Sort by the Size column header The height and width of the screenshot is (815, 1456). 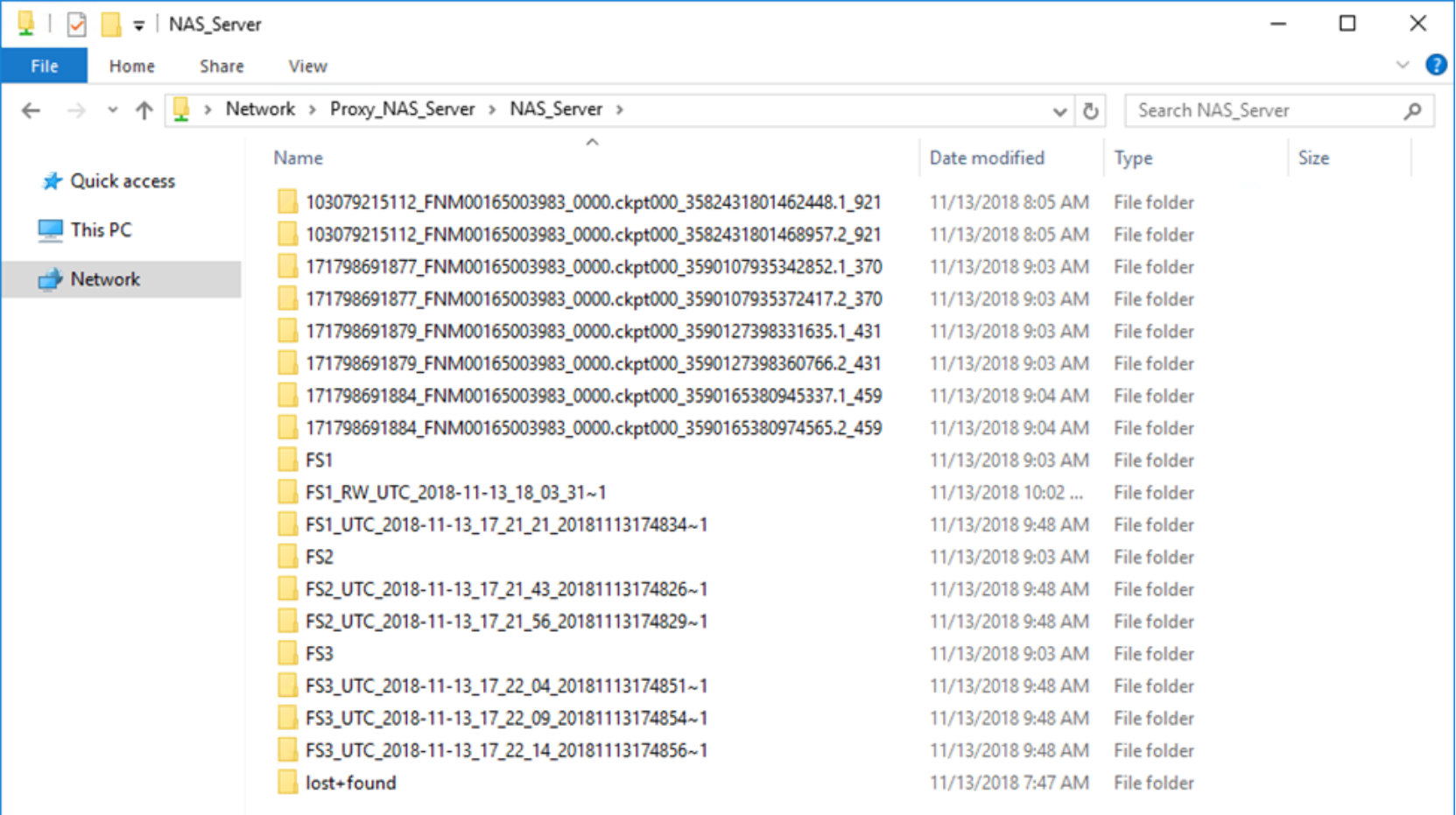1313,158
